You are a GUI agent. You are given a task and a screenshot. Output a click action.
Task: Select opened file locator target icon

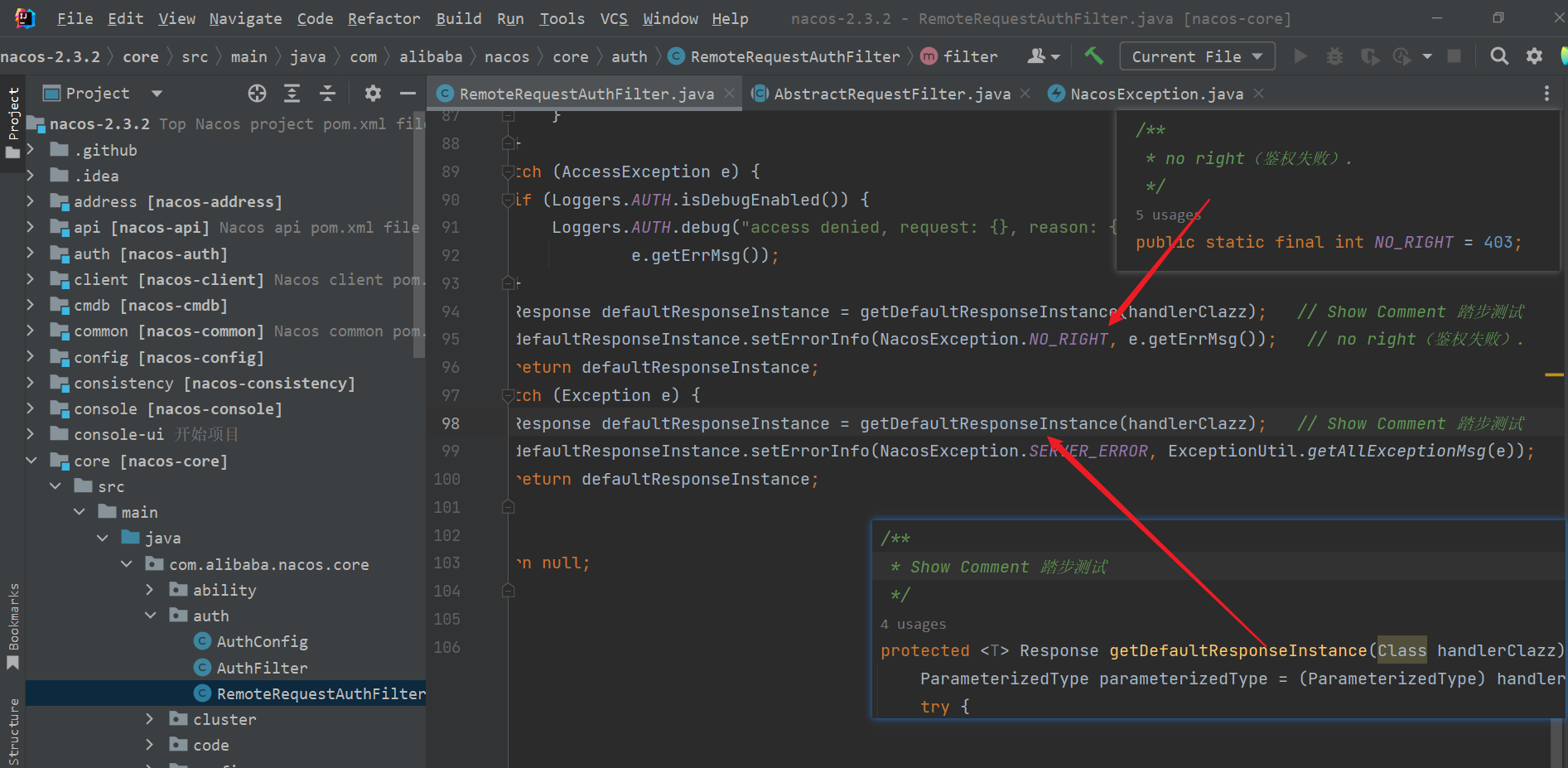[257, 94]
